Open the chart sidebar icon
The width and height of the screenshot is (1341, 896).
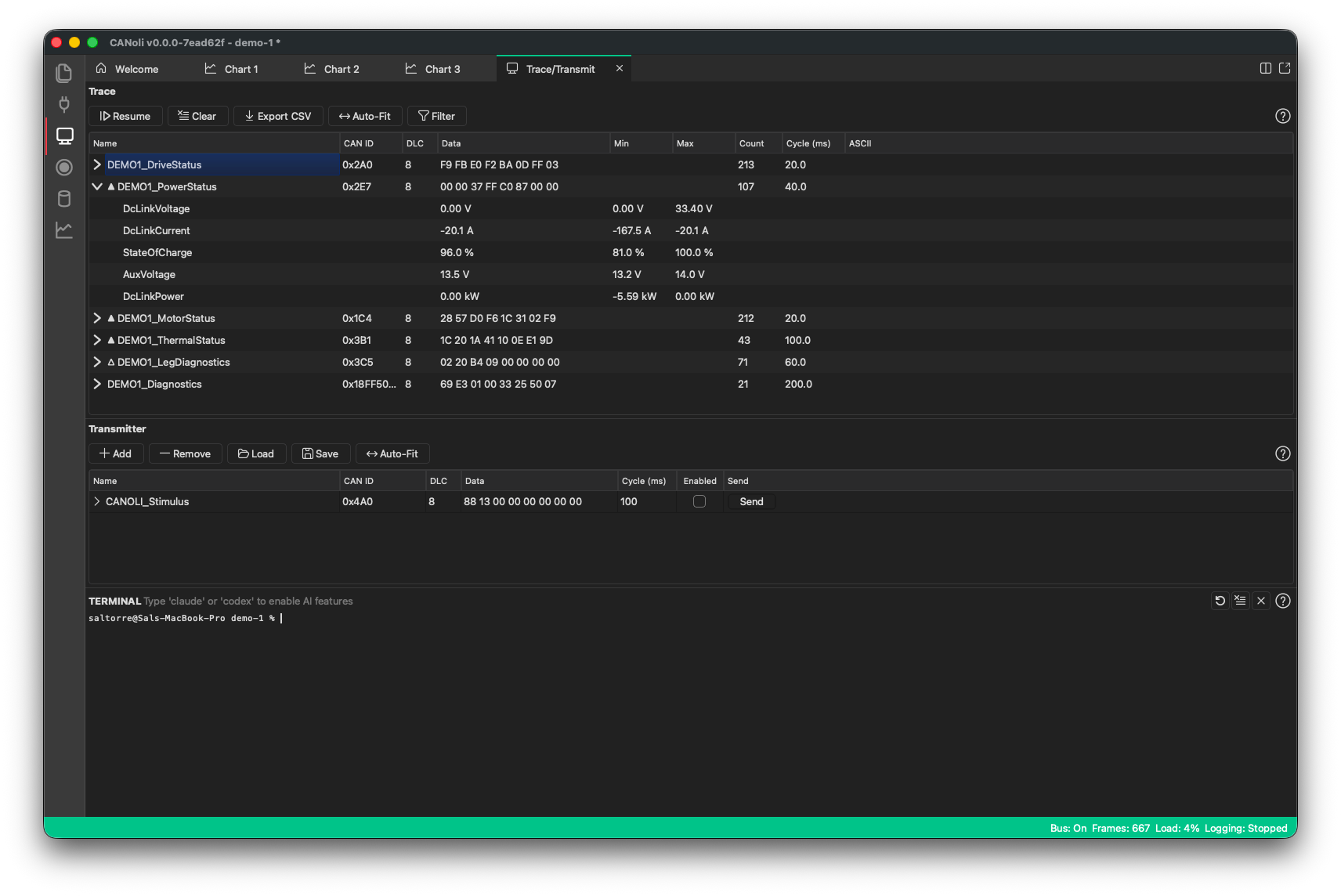[x=64, y=230]
